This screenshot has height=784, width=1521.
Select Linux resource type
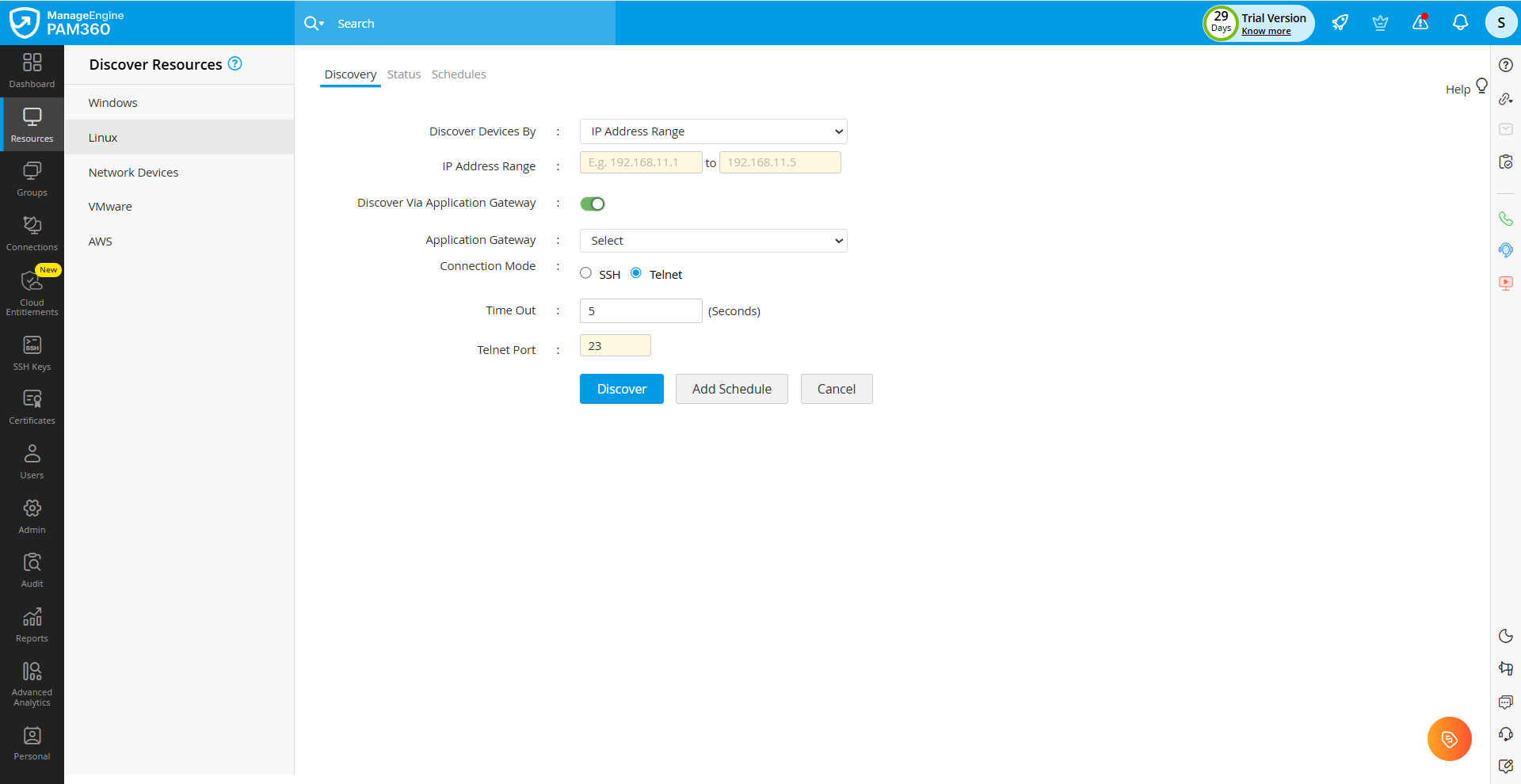coord(179,137)
